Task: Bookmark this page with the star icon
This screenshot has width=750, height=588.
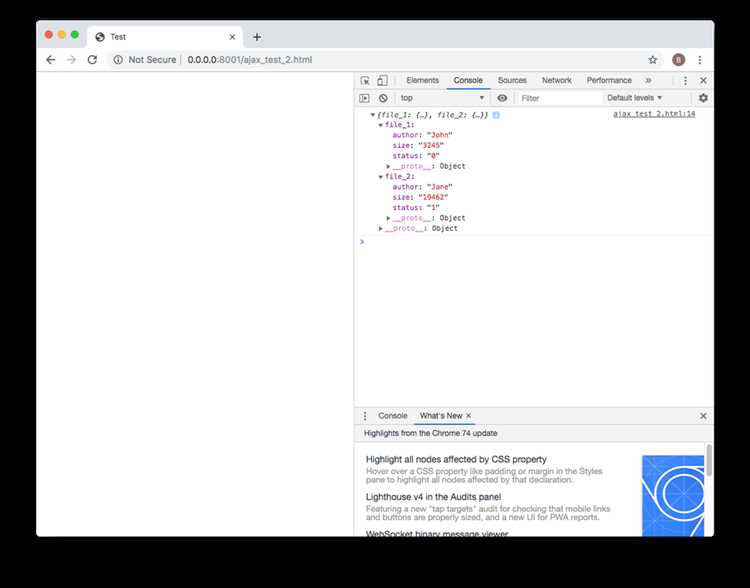Action: (652, 60)
